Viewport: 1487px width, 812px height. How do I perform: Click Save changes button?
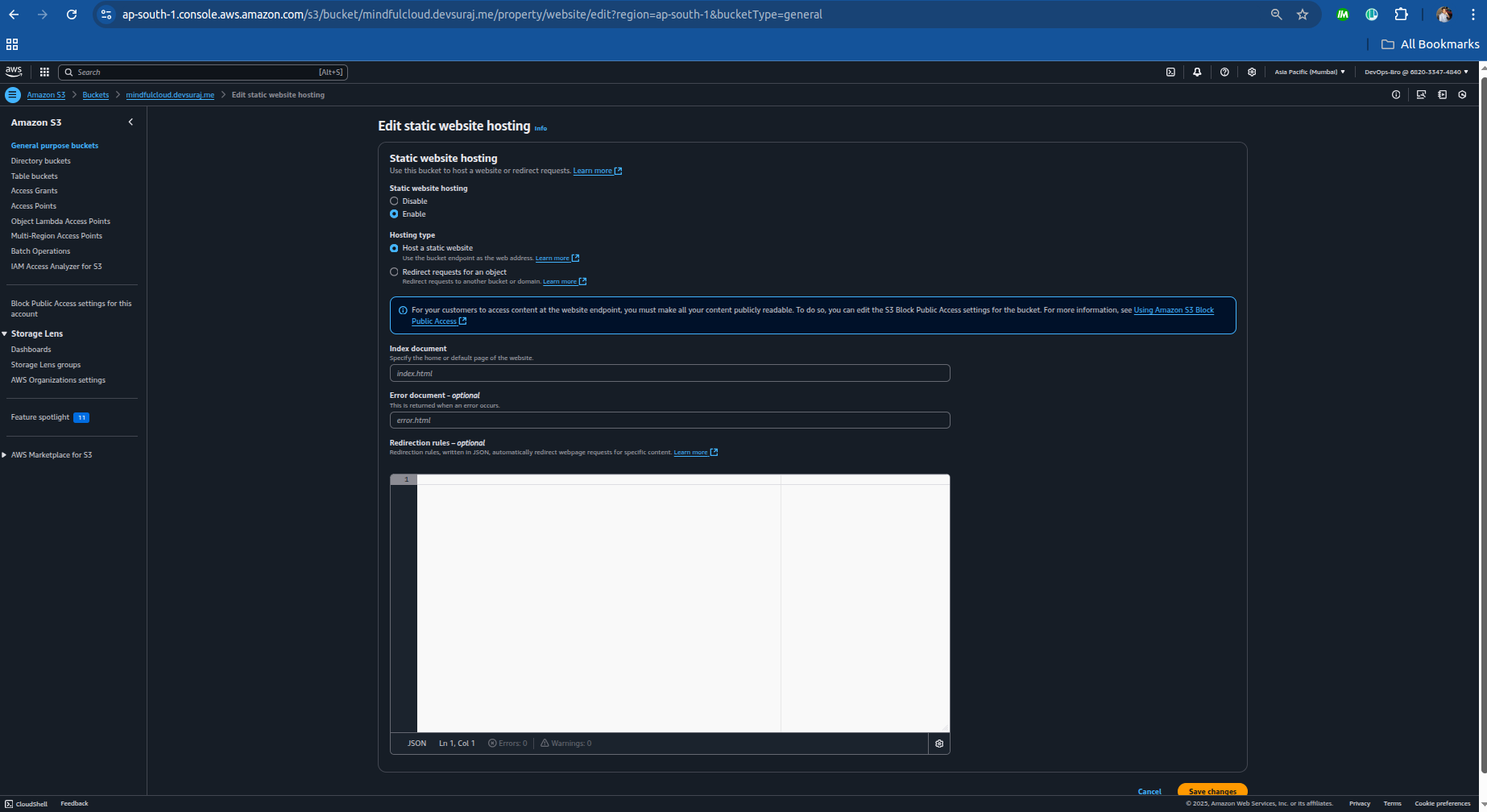click(x=1212, y=791)
